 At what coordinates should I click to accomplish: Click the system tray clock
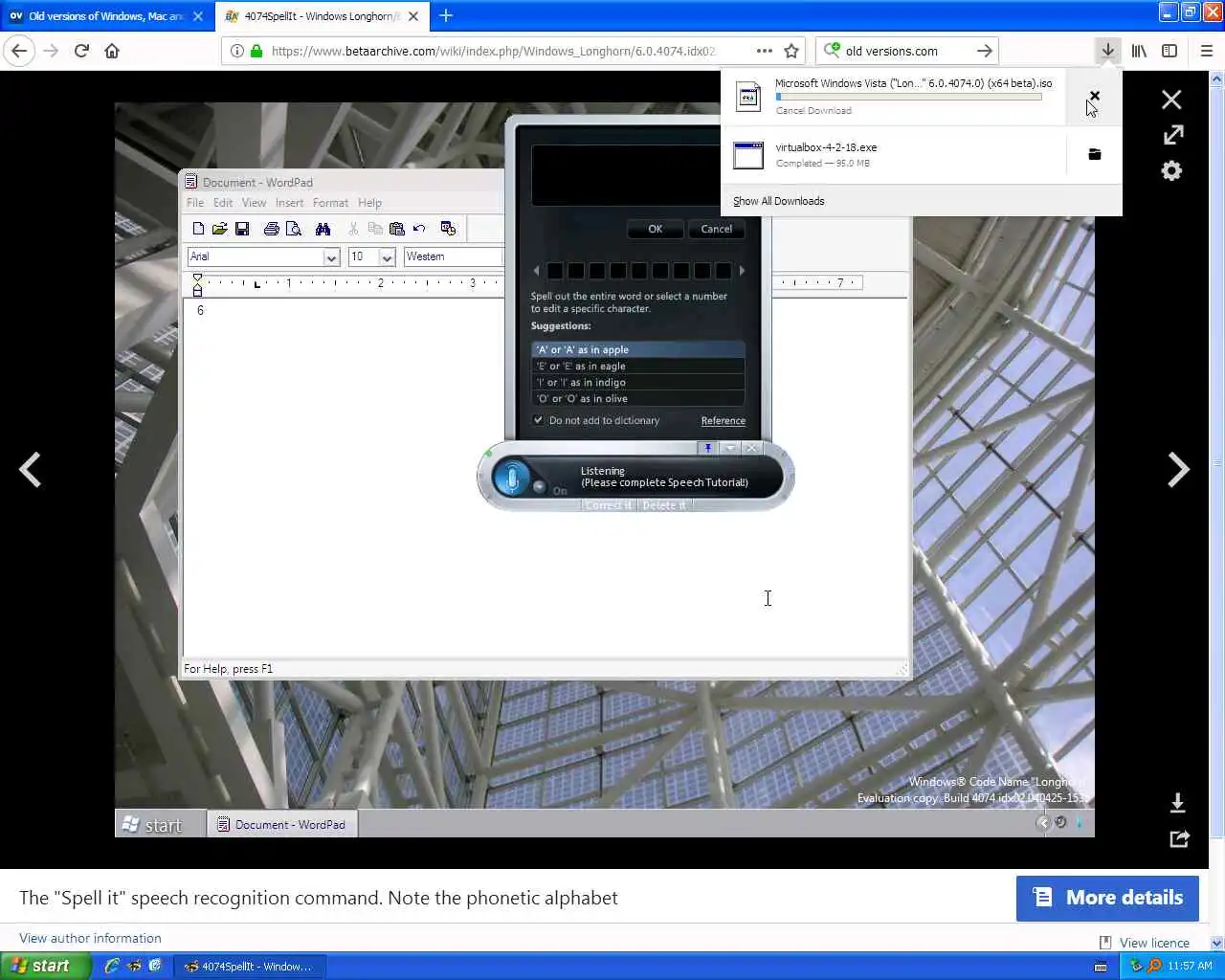point(1190,966)
